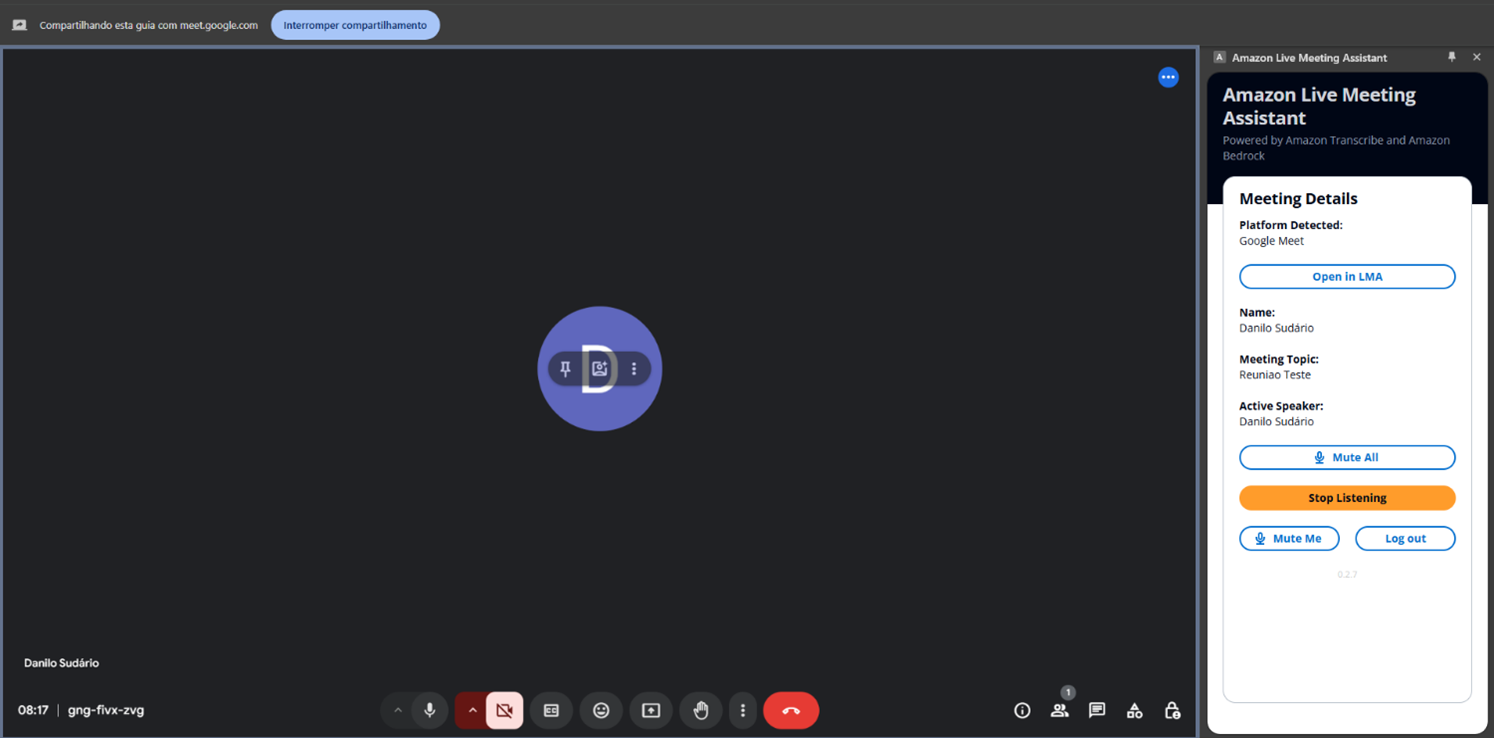Viewport: 1494px width, 738px height.
Task: Click meeting code gng-fivx-zvg
Action: pos(106,710)
